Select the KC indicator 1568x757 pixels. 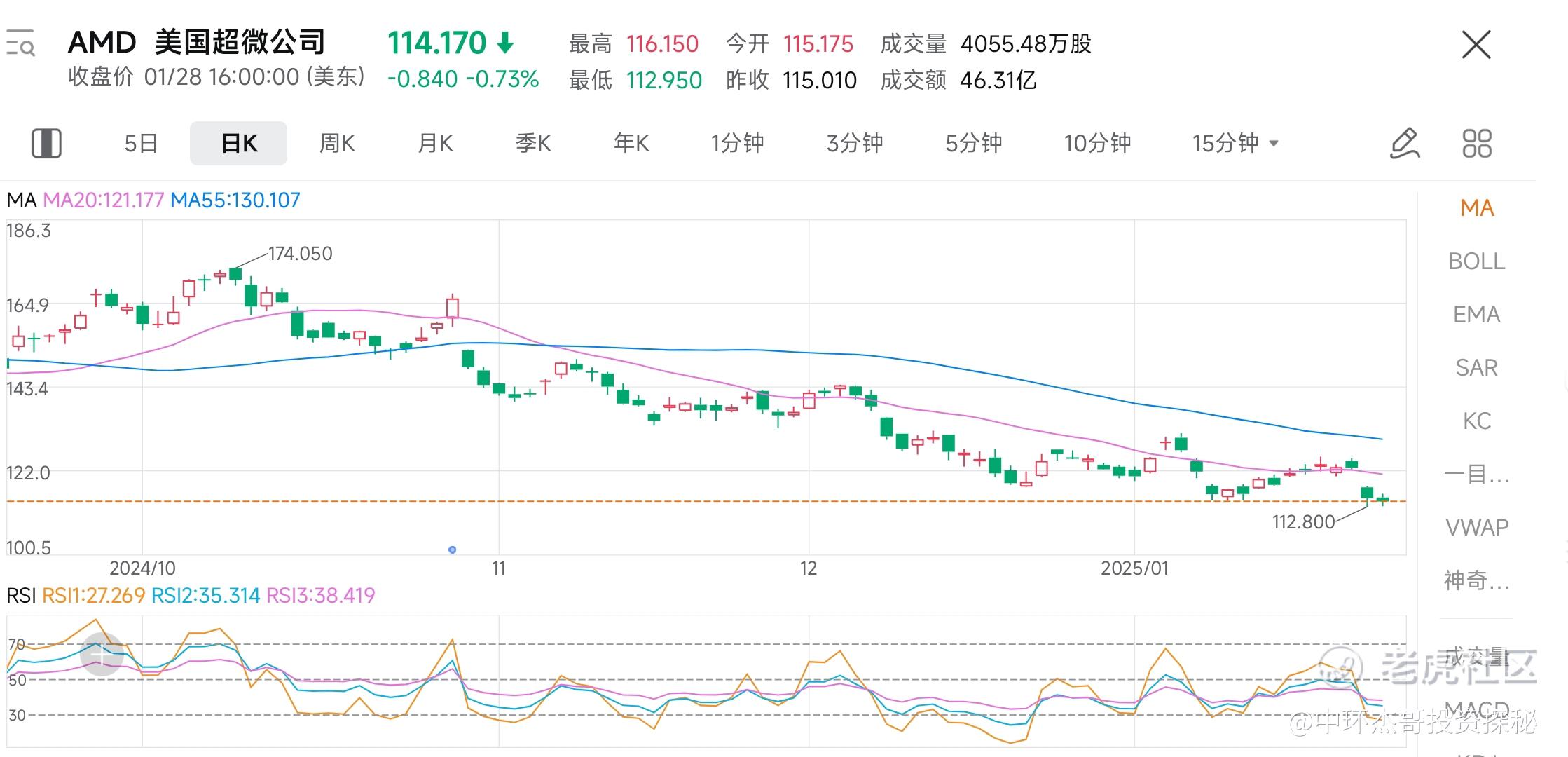1477,421
